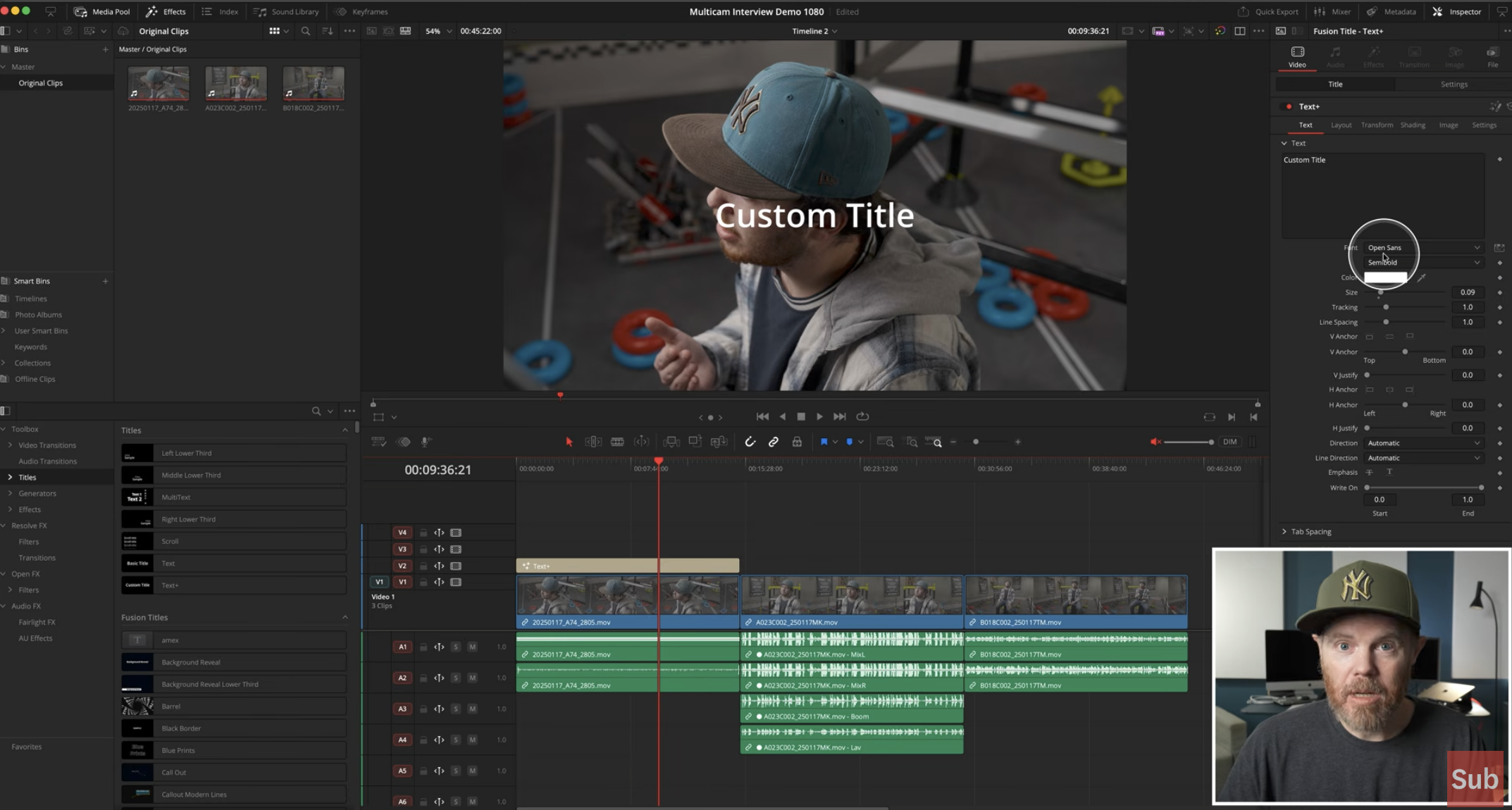Toggle Linked Selection chain icon

pyautogui.click(x=774, y=442)
